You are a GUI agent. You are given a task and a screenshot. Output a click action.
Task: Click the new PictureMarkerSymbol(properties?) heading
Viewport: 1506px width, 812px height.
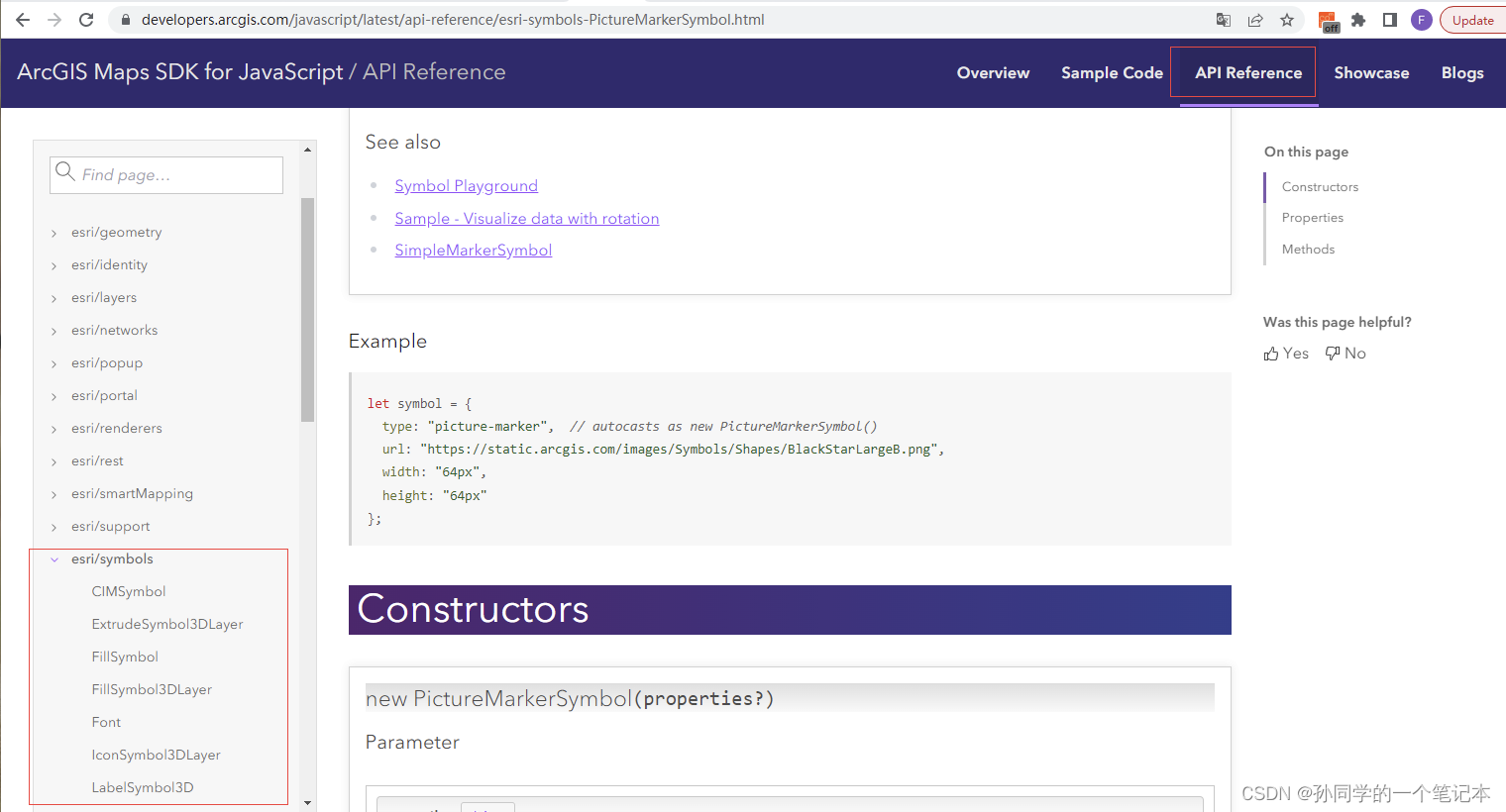[x=570, y=698]
